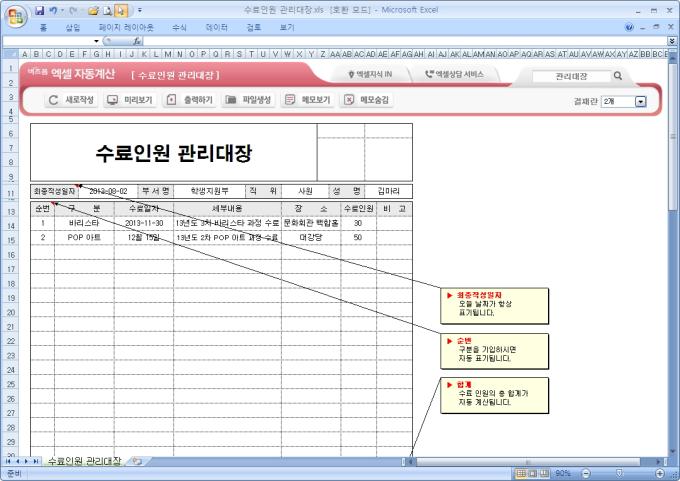Switch to normal view in status bar
Viewport: 680px width, 481px height.
521,473
